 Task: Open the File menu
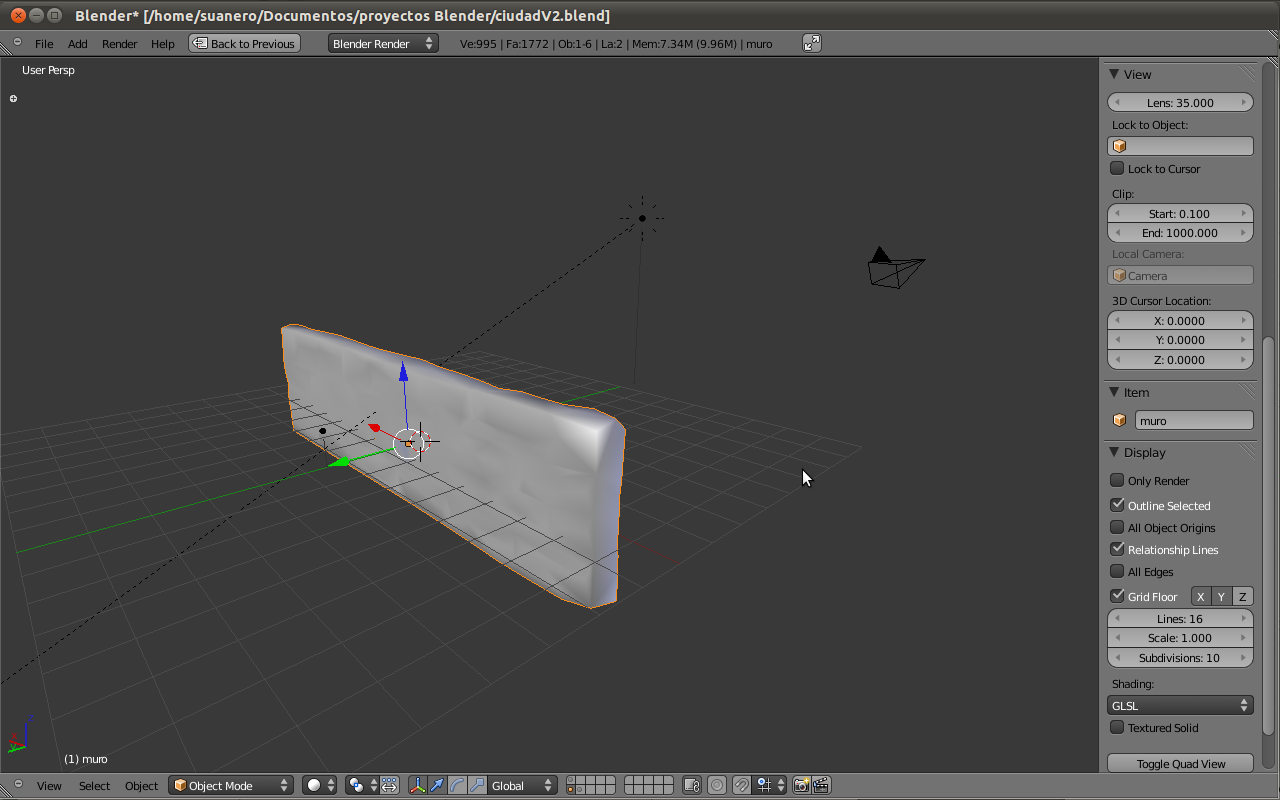[x=44, y=44]
